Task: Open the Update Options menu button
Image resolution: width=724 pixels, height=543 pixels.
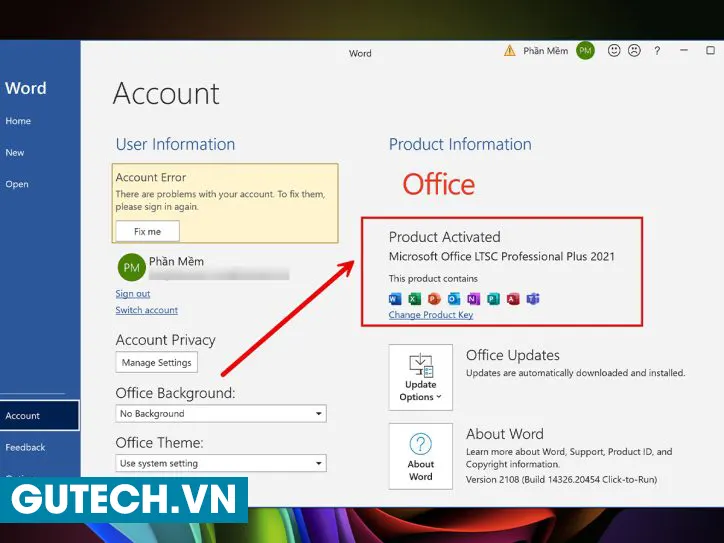Action: click(421, 377)
